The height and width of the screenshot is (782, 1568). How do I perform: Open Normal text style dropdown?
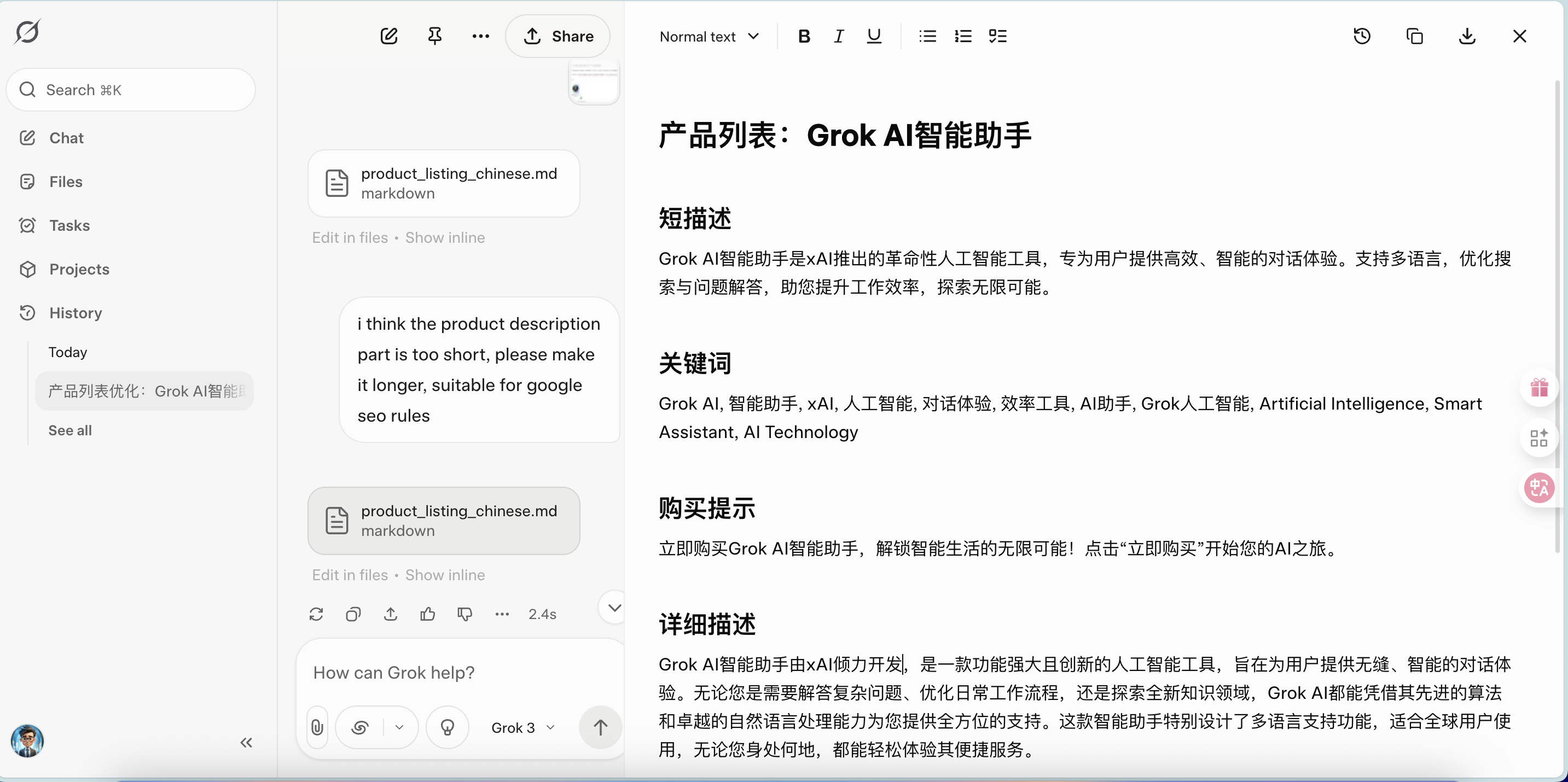tap(709, 37)
